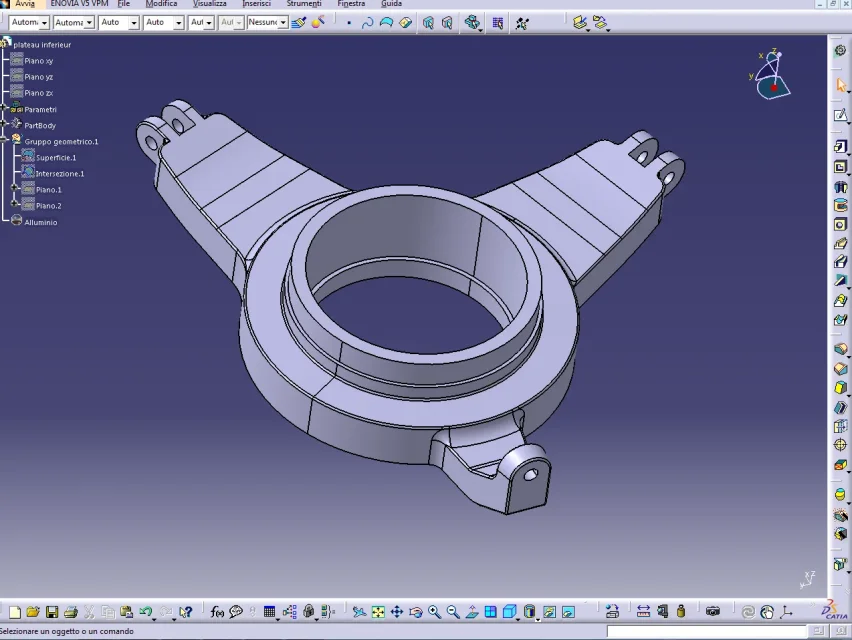Click the What's This help icon
The height and width of the screenshot is (640, 852).
185,612
